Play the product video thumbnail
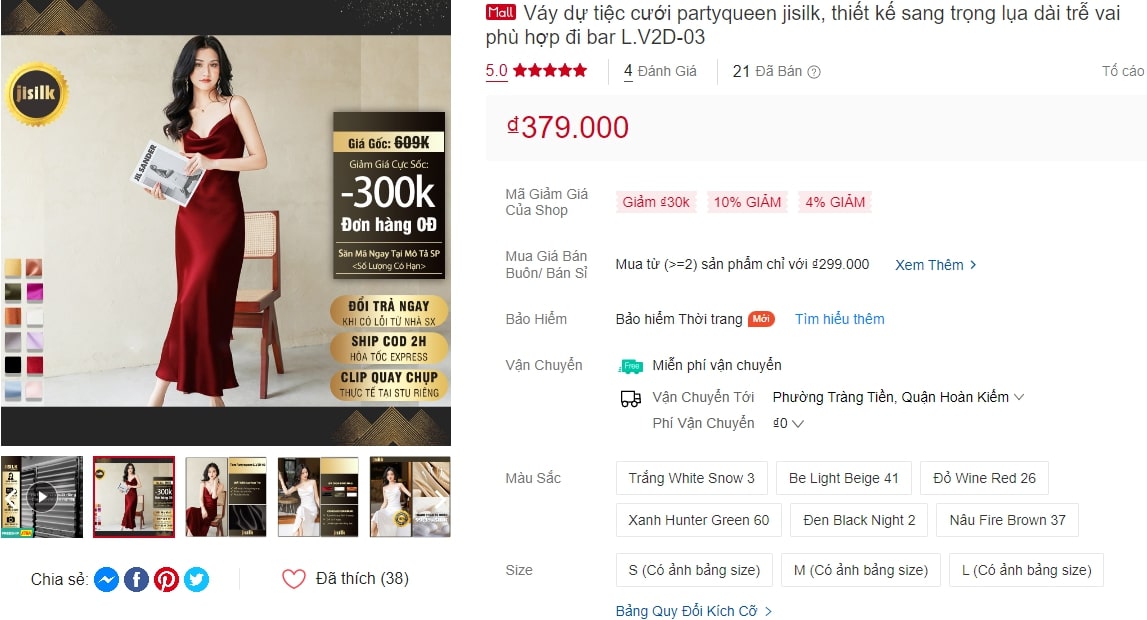The width and height of the screenshot is (1147, 620). pyautogui.click(x=42, y=497)
